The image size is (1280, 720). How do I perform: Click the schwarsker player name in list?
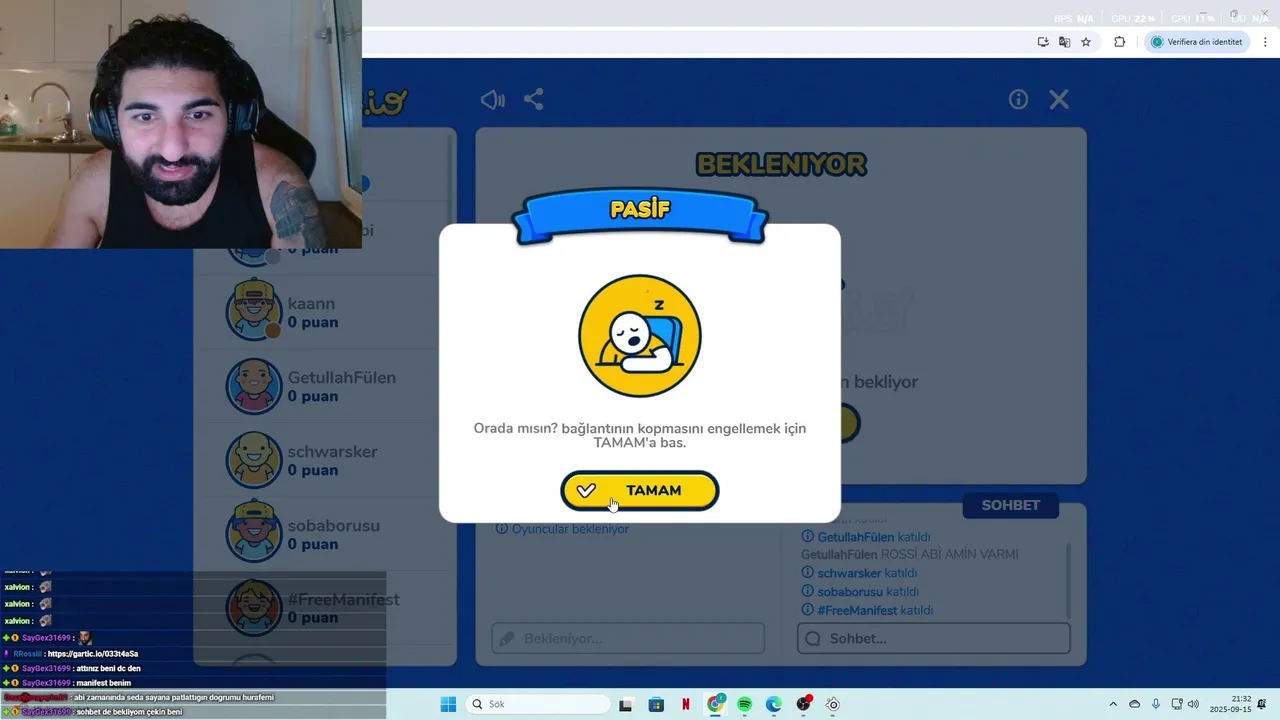333,452
